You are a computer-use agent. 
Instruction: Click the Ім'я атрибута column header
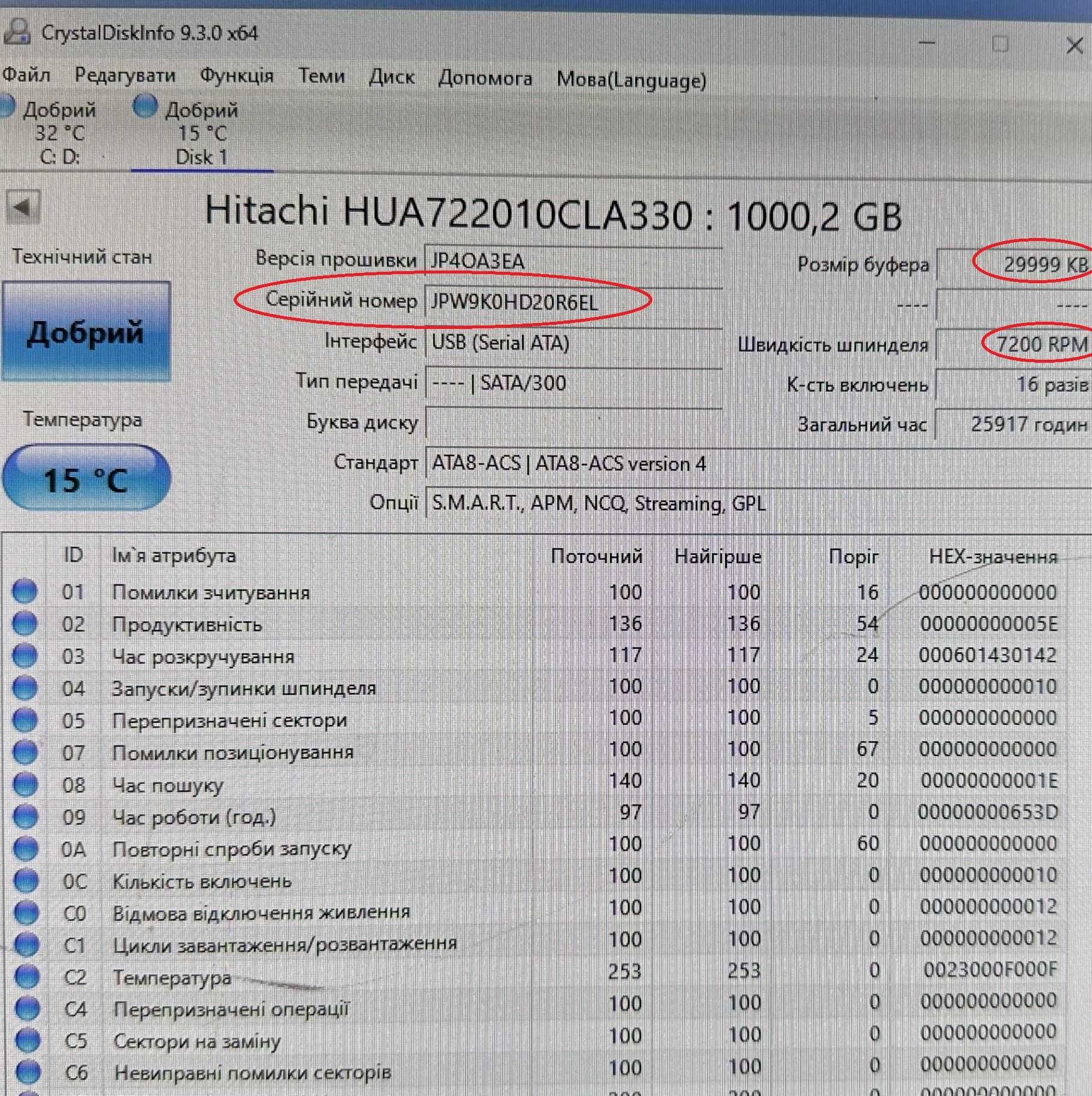pos(174,555)
